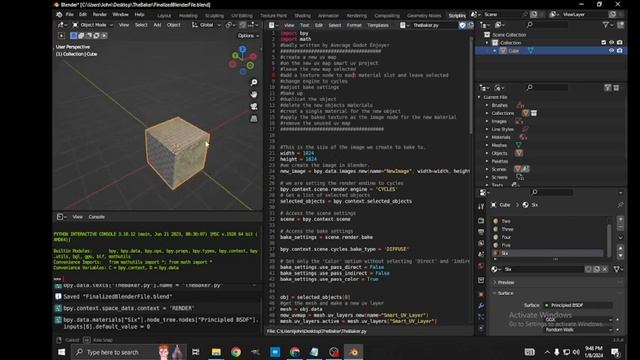
Task: Open the Output properties tab icon
Action: 481,232
